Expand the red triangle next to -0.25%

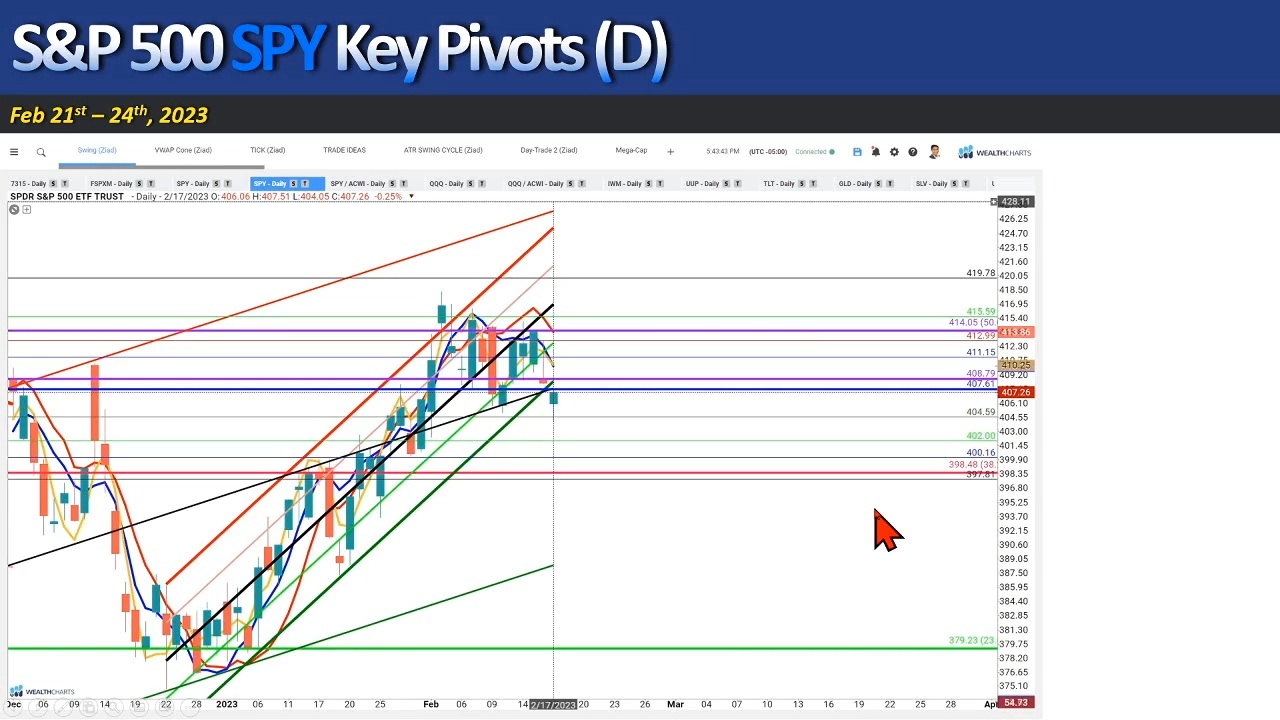click(x=411, y=196)
